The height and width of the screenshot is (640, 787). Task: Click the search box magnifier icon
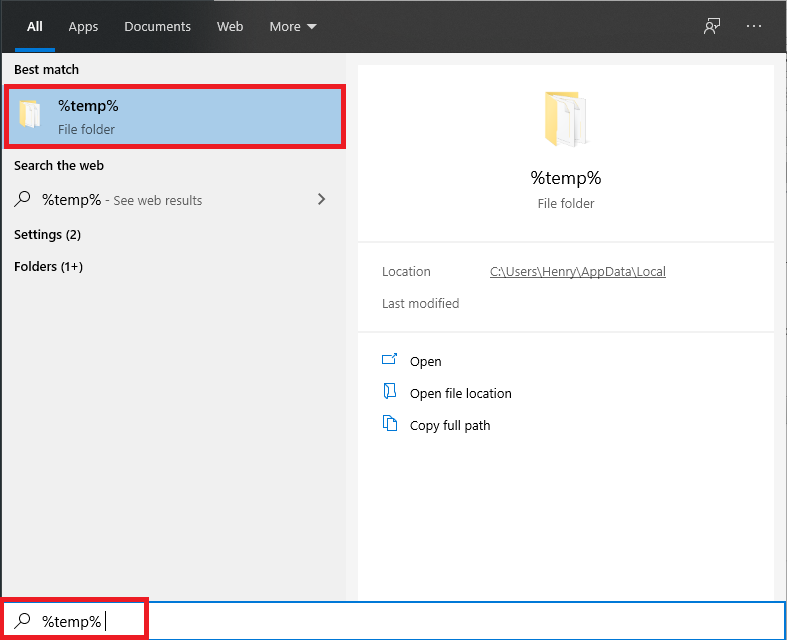tap(22, 621)
